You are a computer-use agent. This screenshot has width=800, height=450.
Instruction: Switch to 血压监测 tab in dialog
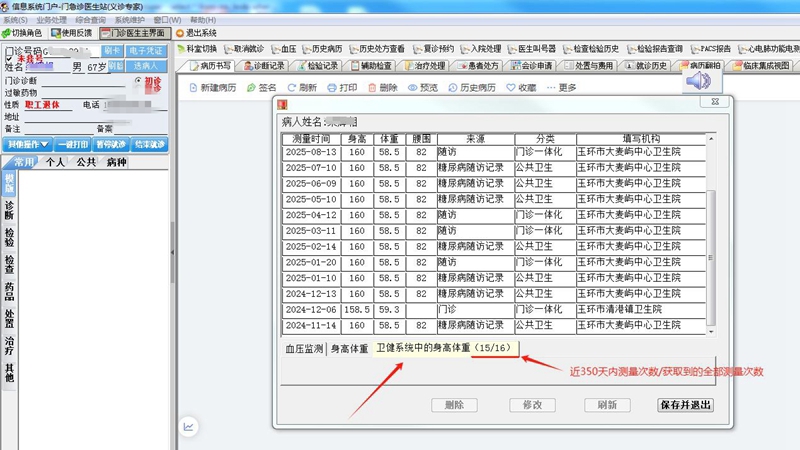(x=304, y=349)
